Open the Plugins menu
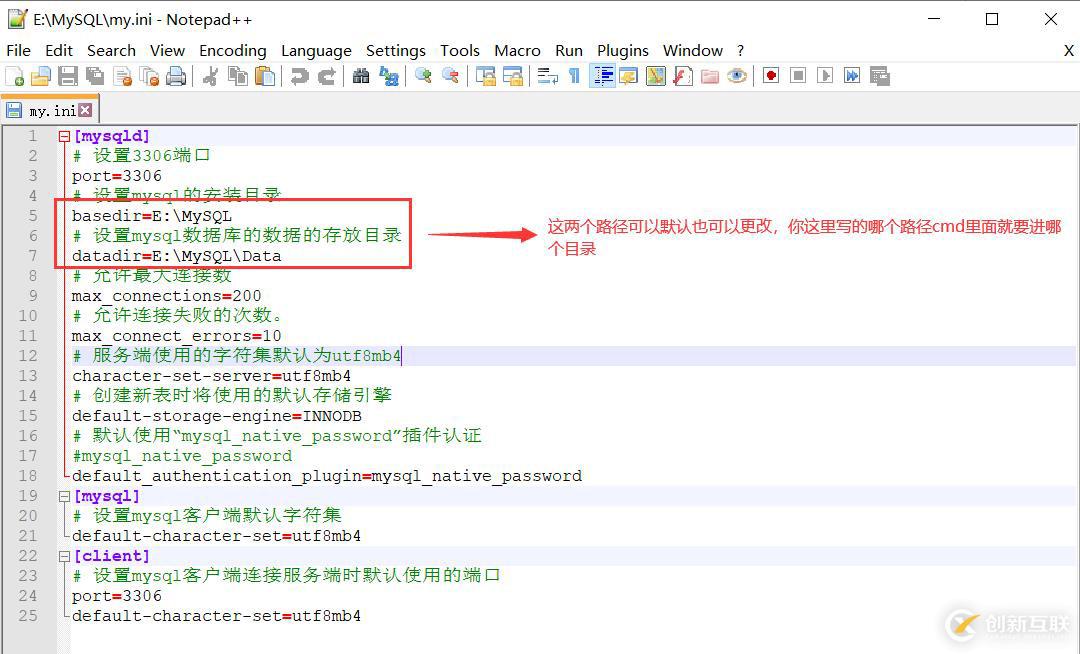This screenshot has width=1080, height=654. click(x=623, y=50)
